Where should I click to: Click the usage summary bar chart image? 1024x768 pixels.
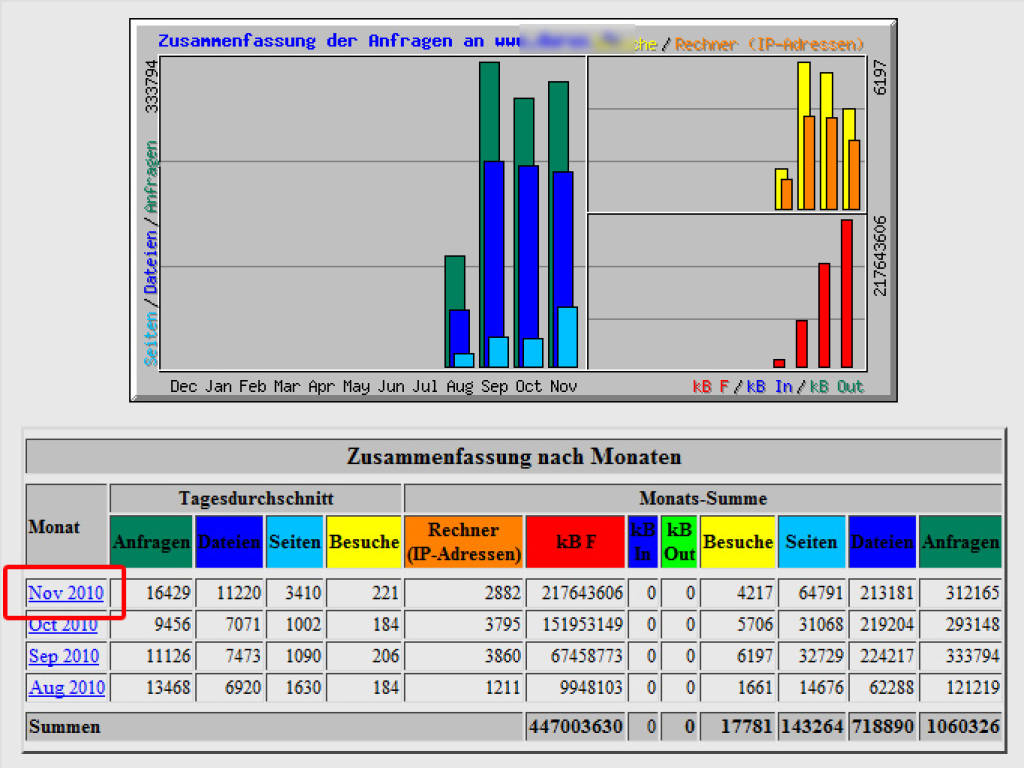pos(513,210)
